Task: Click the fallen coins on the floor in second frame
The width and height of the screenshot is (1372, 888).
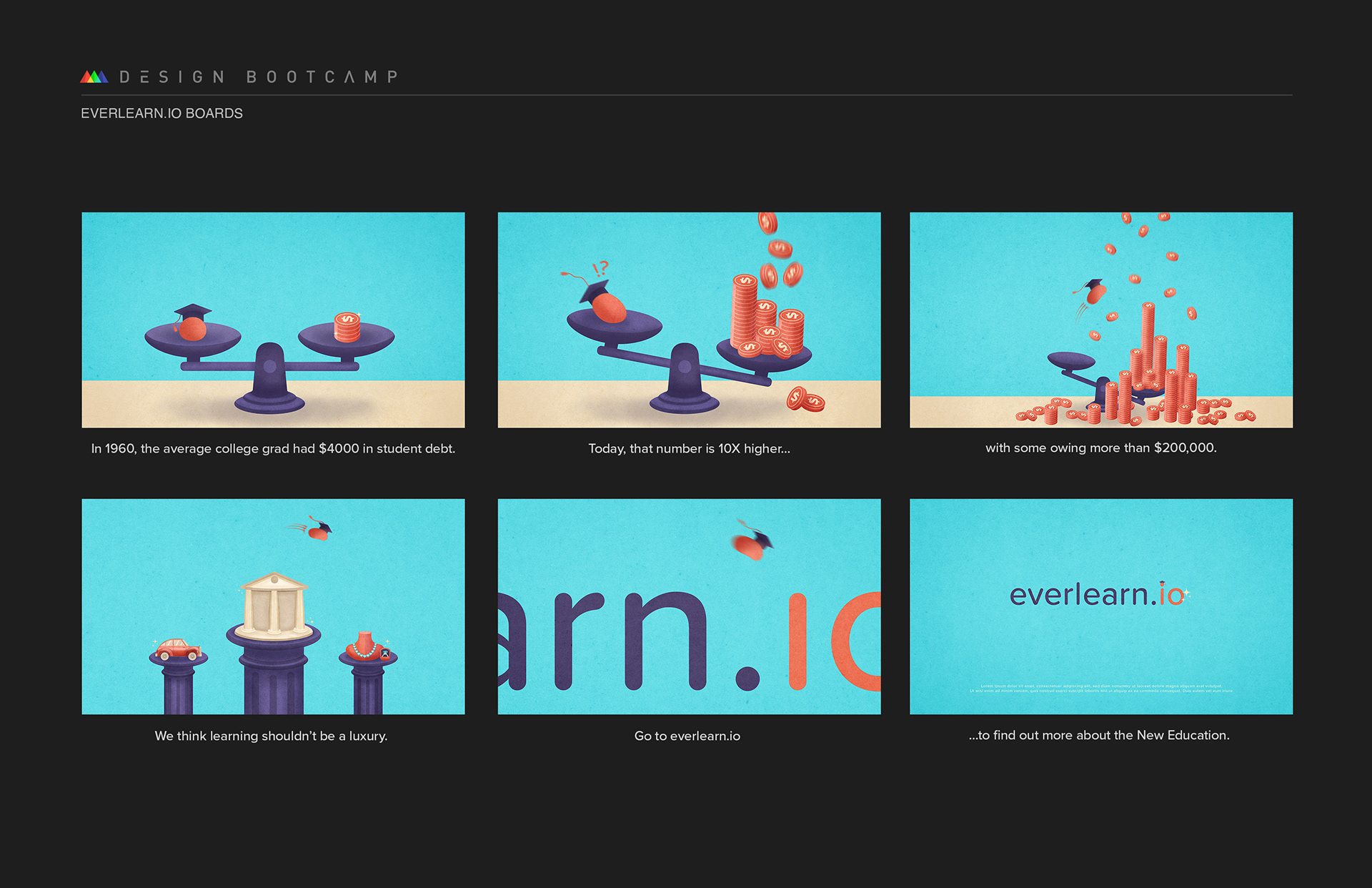Action: coord(806,400)
